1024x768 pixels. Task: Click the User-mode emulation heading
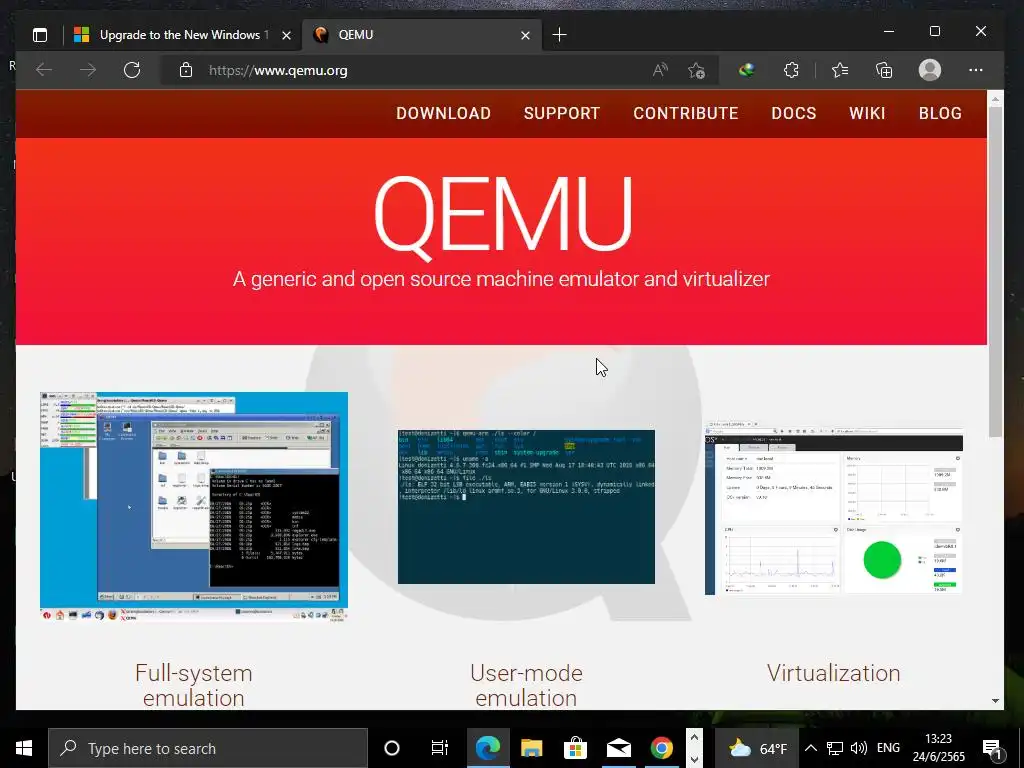tap(526, 685)
